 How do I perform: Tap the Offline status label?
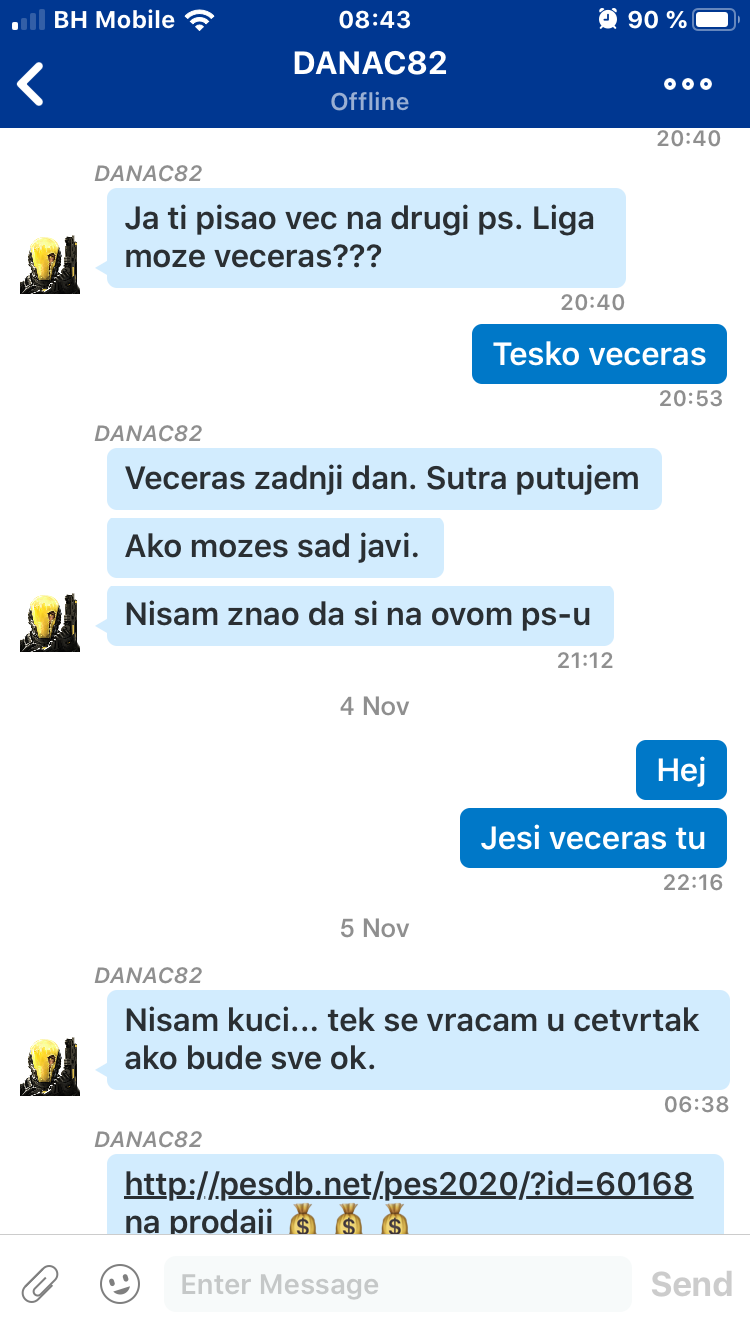point(370,102)
